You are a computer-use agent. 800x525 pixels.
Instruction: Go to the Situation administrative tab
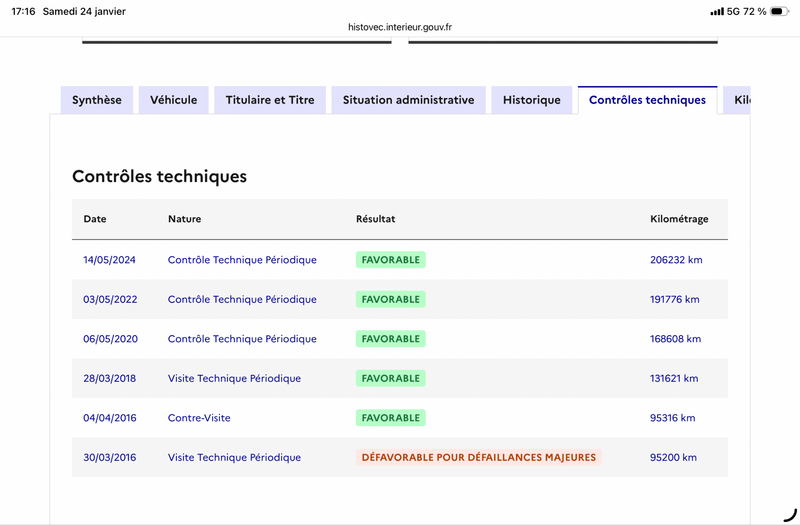tap(408, 100)
